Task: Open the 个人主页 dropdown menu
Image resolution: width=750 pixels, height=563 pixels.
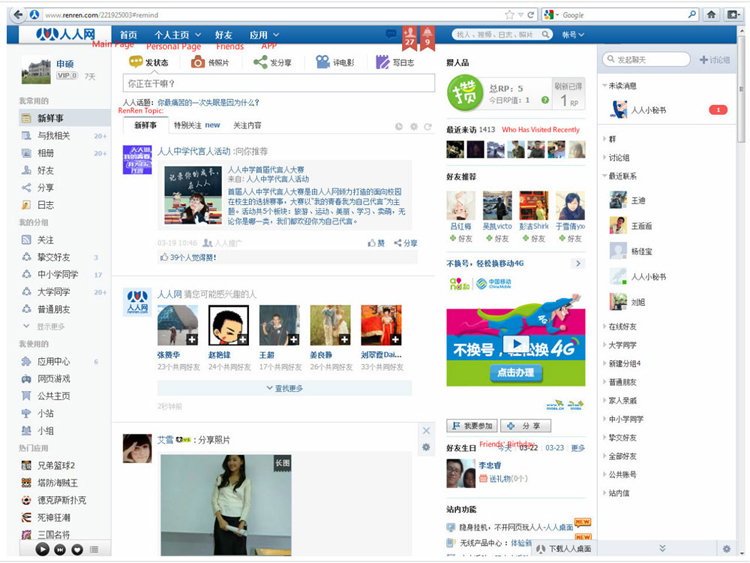Action: click(177, 34)
